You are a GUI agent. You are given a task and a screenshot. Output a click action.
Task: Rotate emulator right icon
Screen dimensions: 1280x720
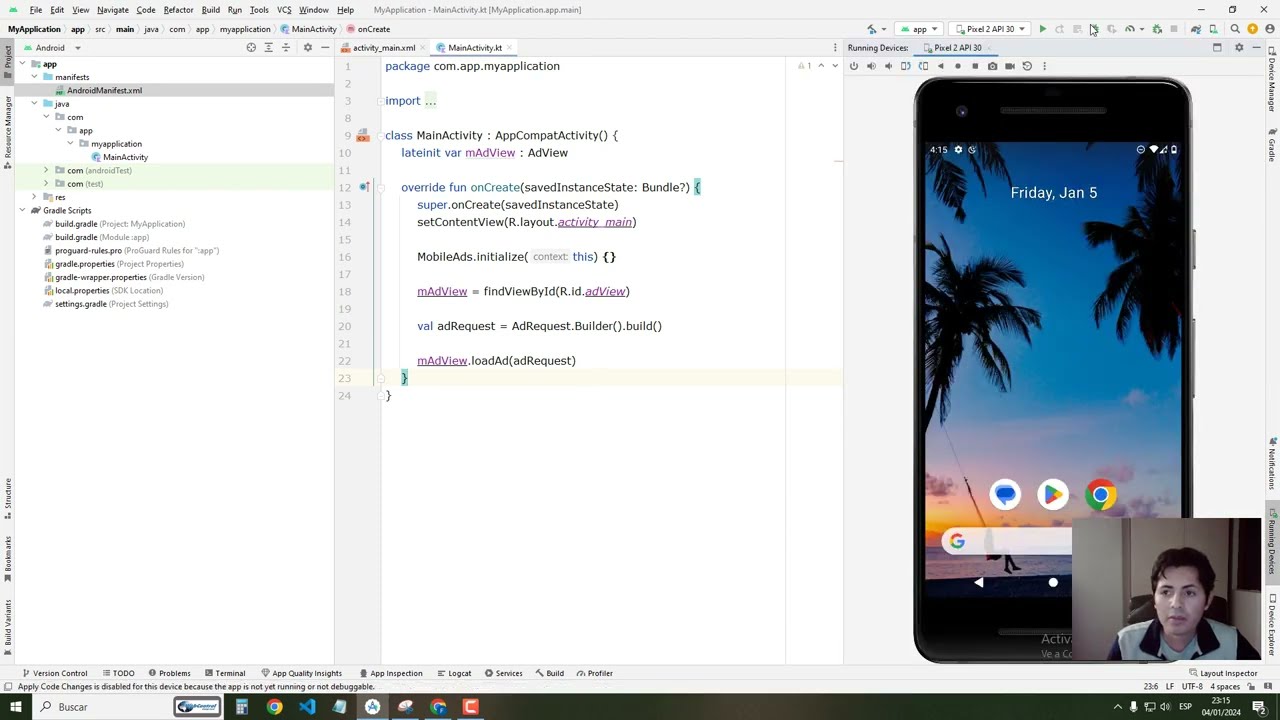click(923, 66)
